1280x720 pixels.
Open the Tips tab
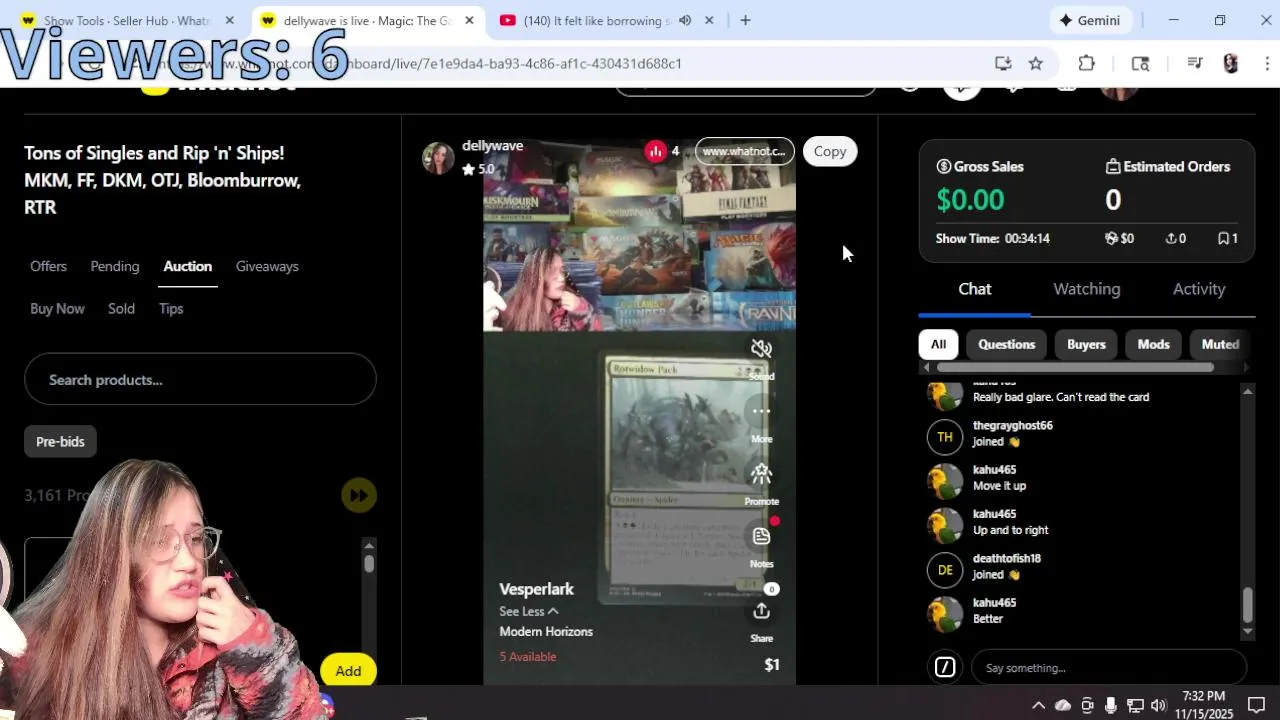click(171, 308)
